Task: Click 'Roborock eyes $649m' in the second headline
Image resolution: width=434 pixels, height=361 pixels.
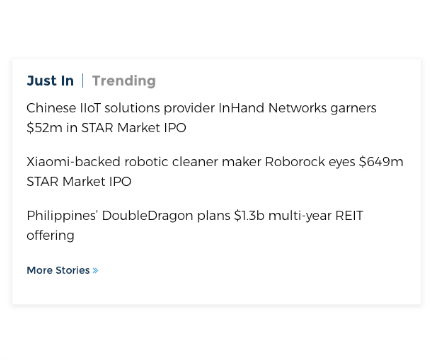Action: point(334,162)
